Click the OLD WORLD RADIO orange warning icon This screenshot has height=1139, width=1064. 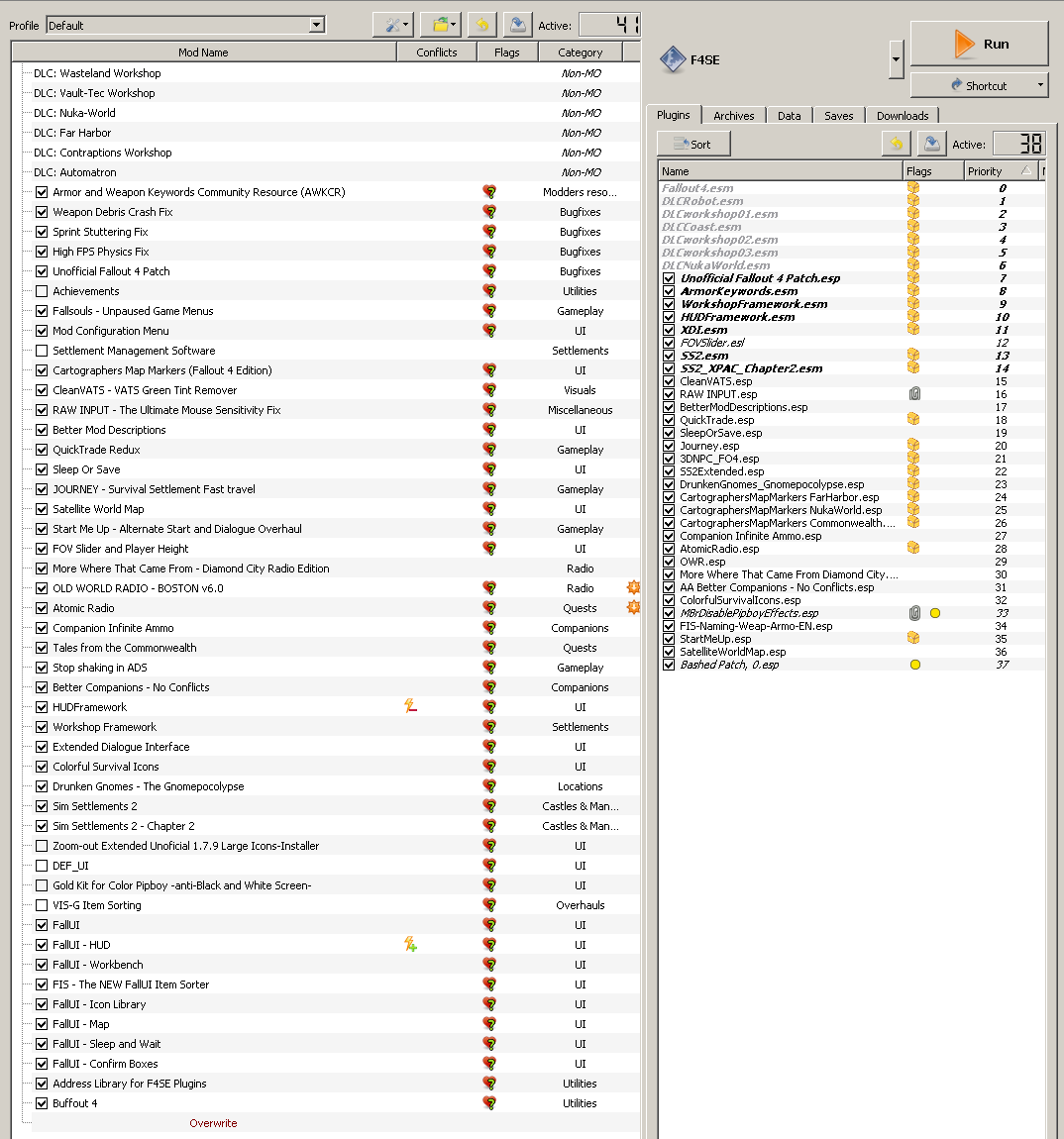pos(633,587)
